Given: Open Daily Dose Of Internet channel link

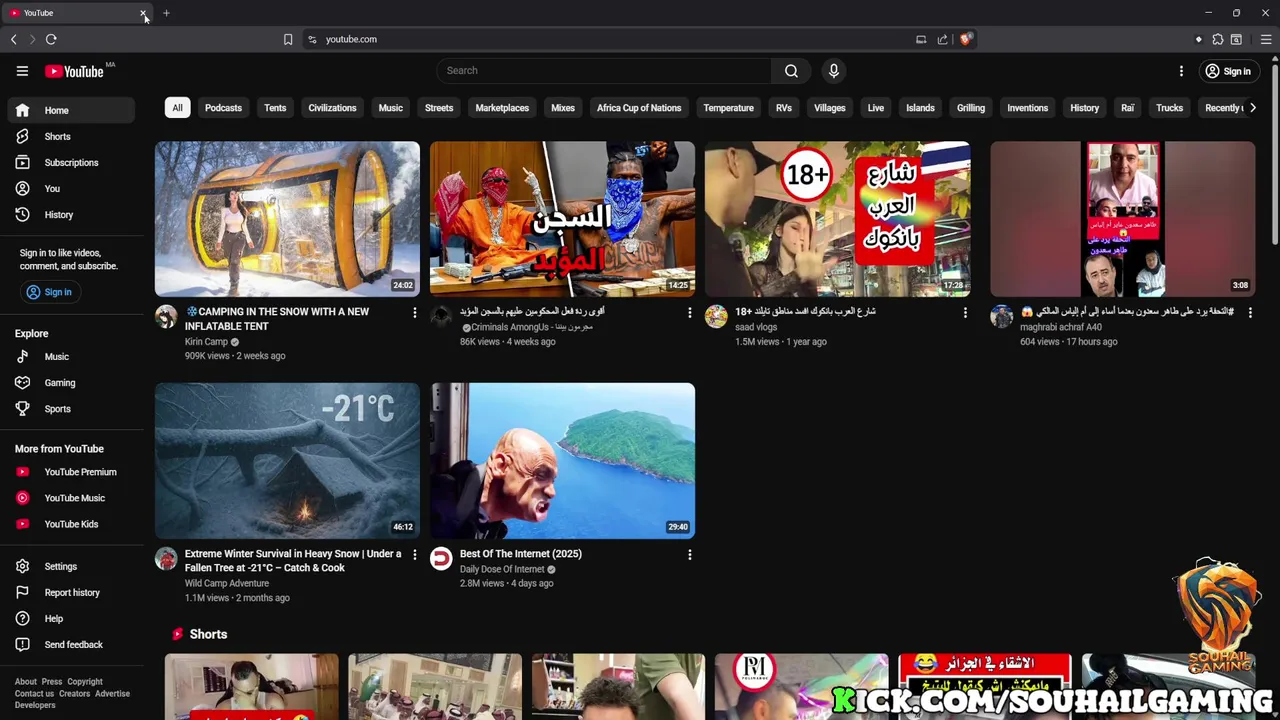Looking at the screenshot, I should coord(502,569).
